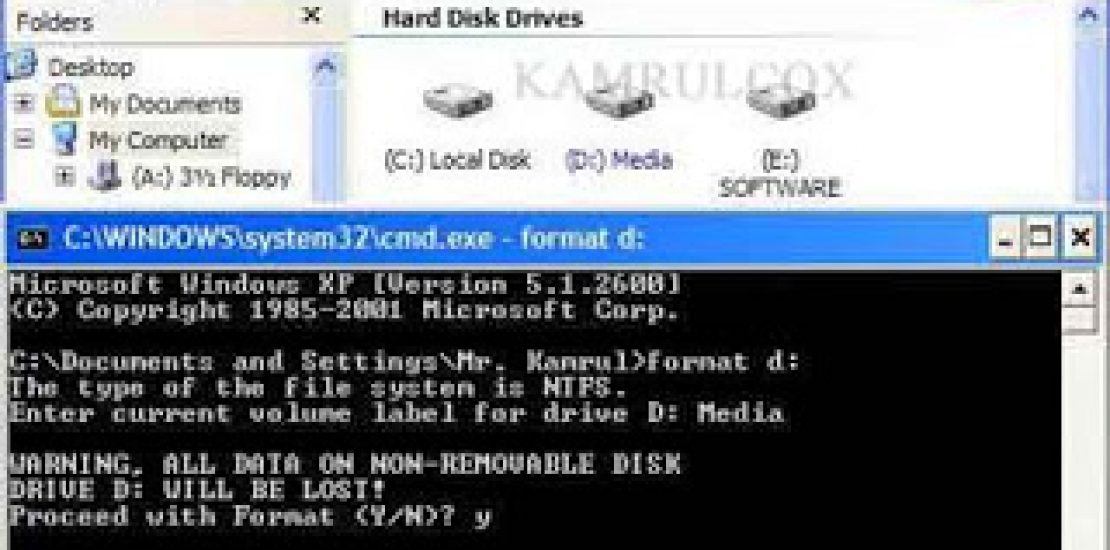The width and height of the screenshot is (1110, 550).
Task: Click the My Computer icon in tree
Action: (x=65, y=139)
